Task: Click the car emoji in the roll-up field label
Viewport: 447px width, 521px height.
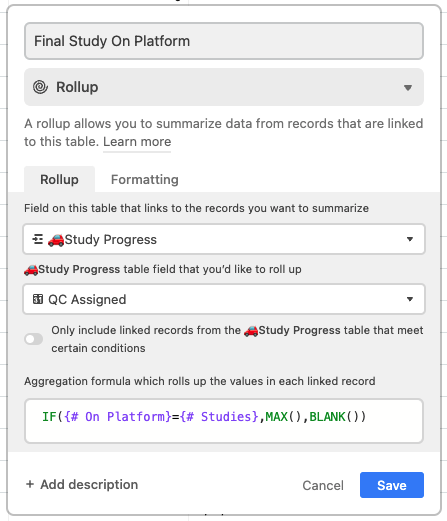Action: pyautogui.click(x=31, y=269)
